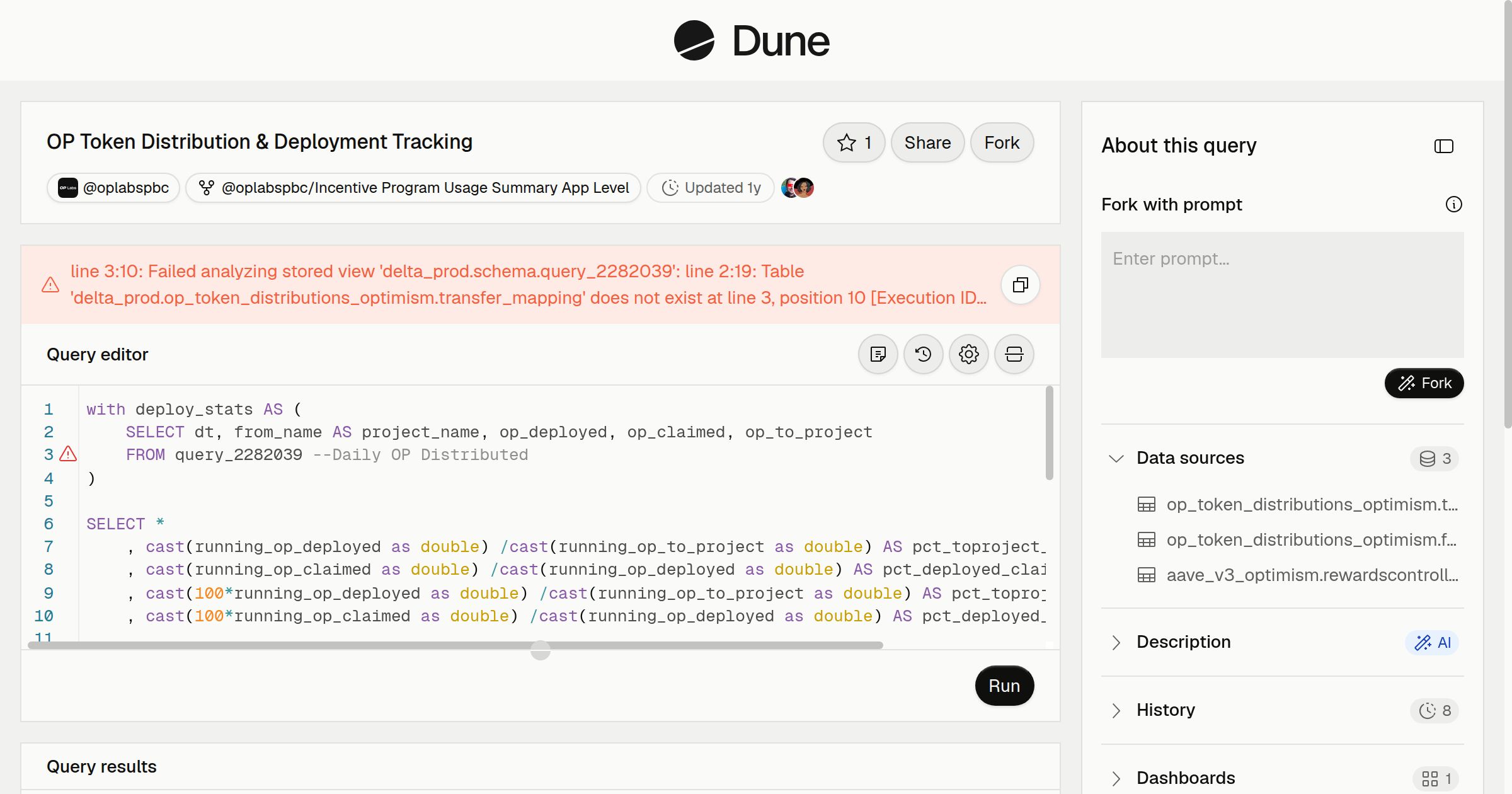Expand the History section
Screen dimensions: 1512x794
click(x=1116, y=710)
